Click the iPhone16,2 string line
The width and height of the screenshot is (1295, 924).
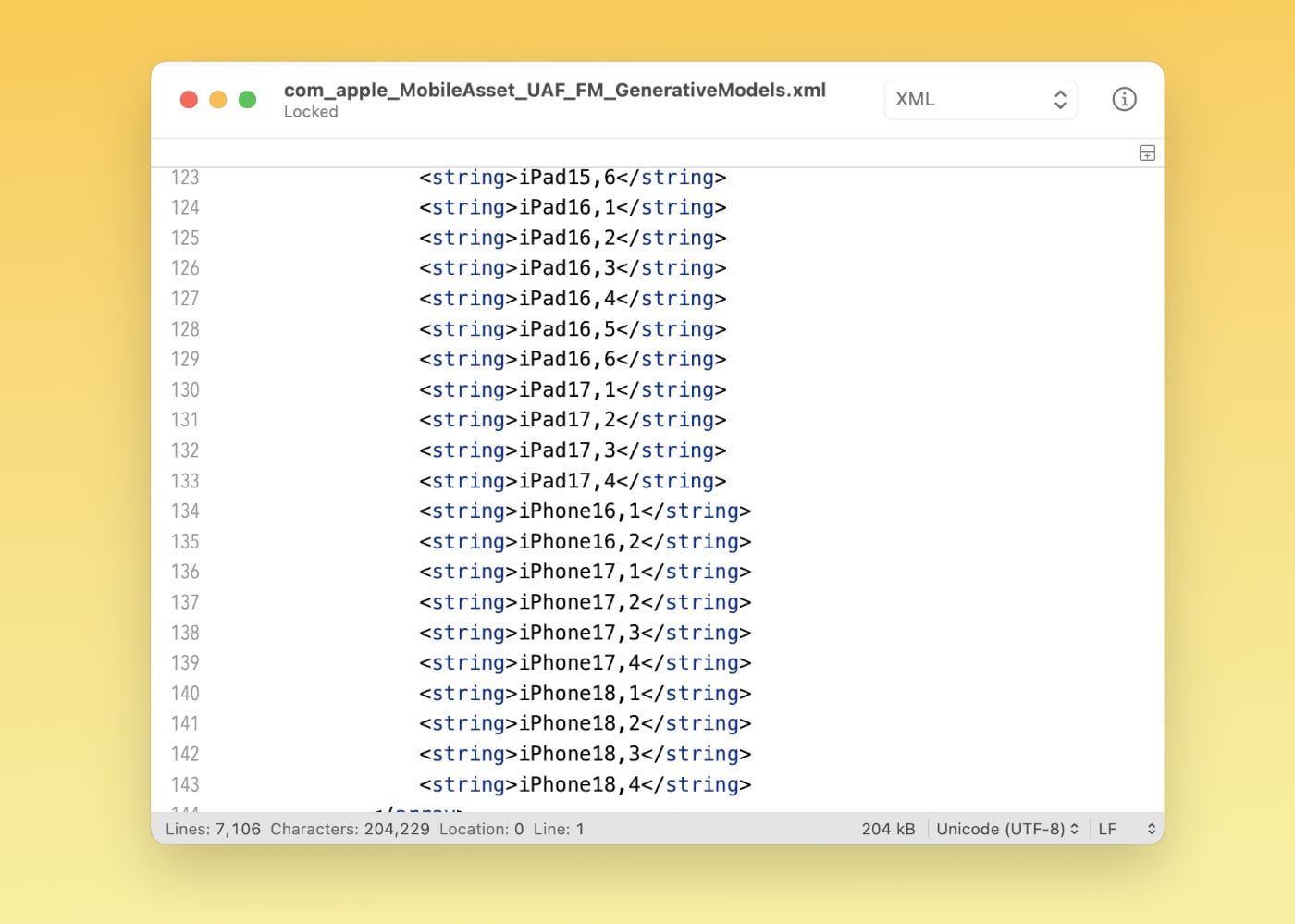(x=586, y=541)
